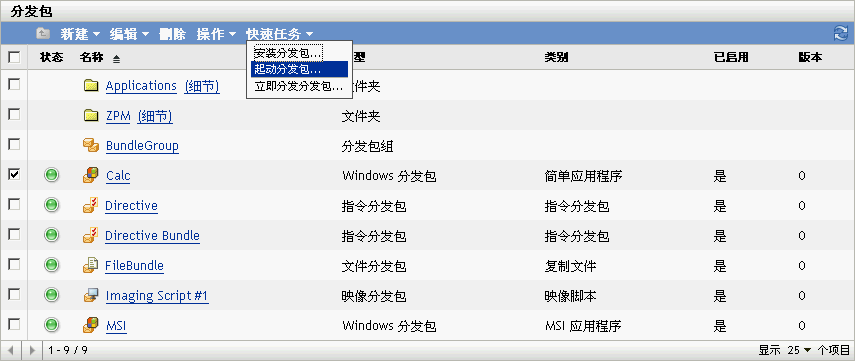Click the 已启用 column header
The image size is (855, 361).
tap(731, 57)
